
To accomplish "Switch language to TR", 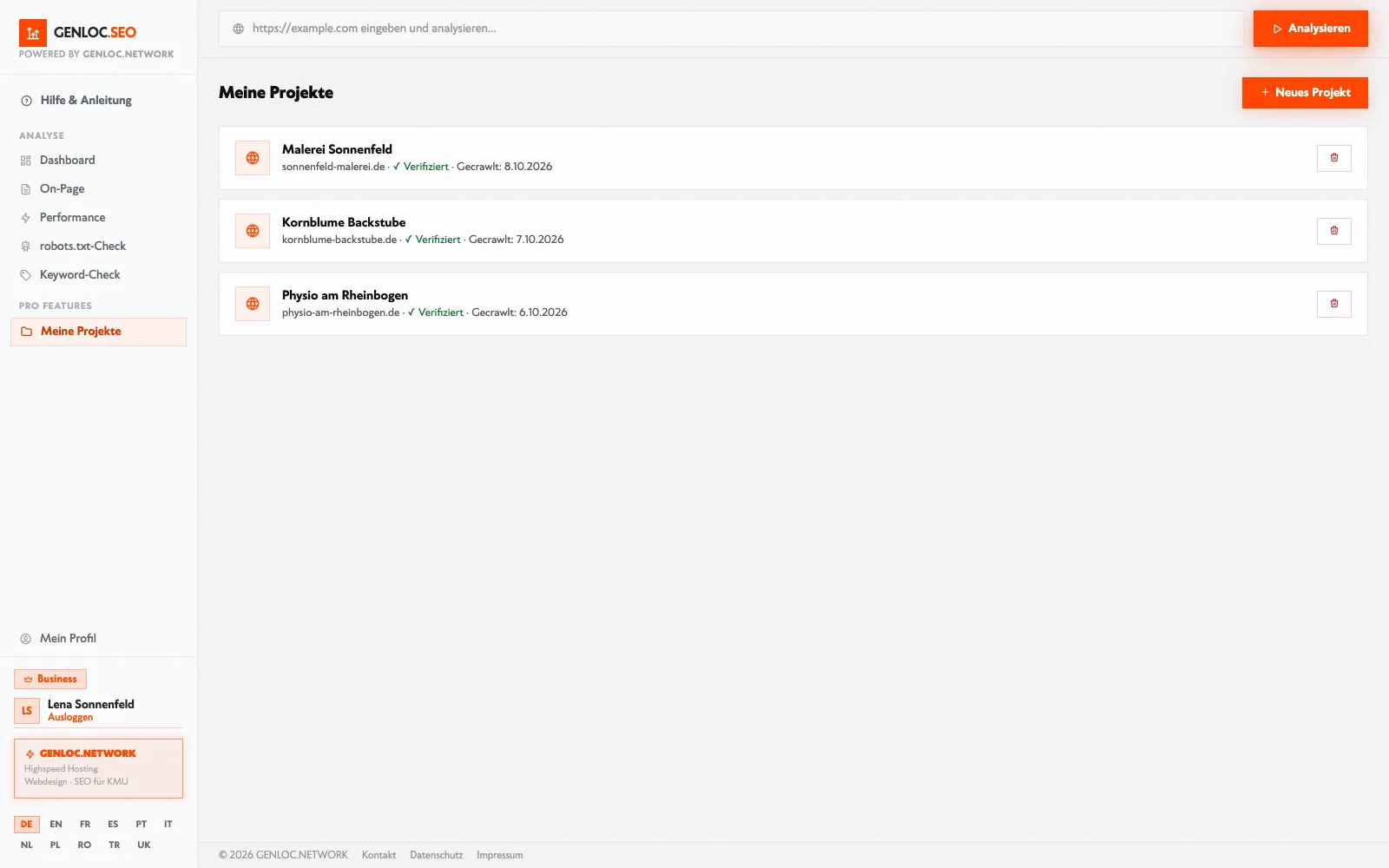I will tap(115, 845).
